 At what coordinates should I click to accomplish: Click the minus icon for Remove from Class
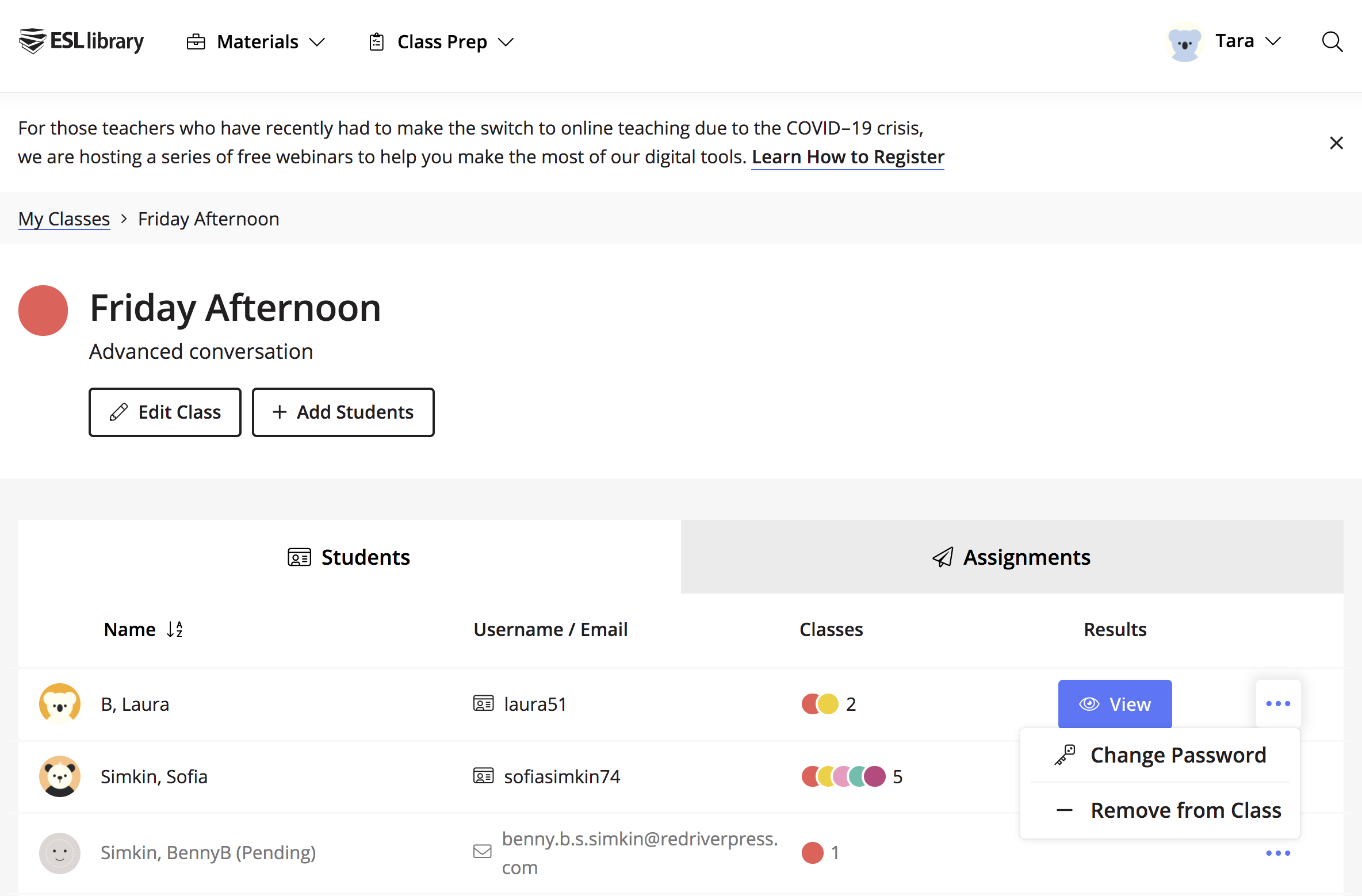click(x=1065, y=810)
